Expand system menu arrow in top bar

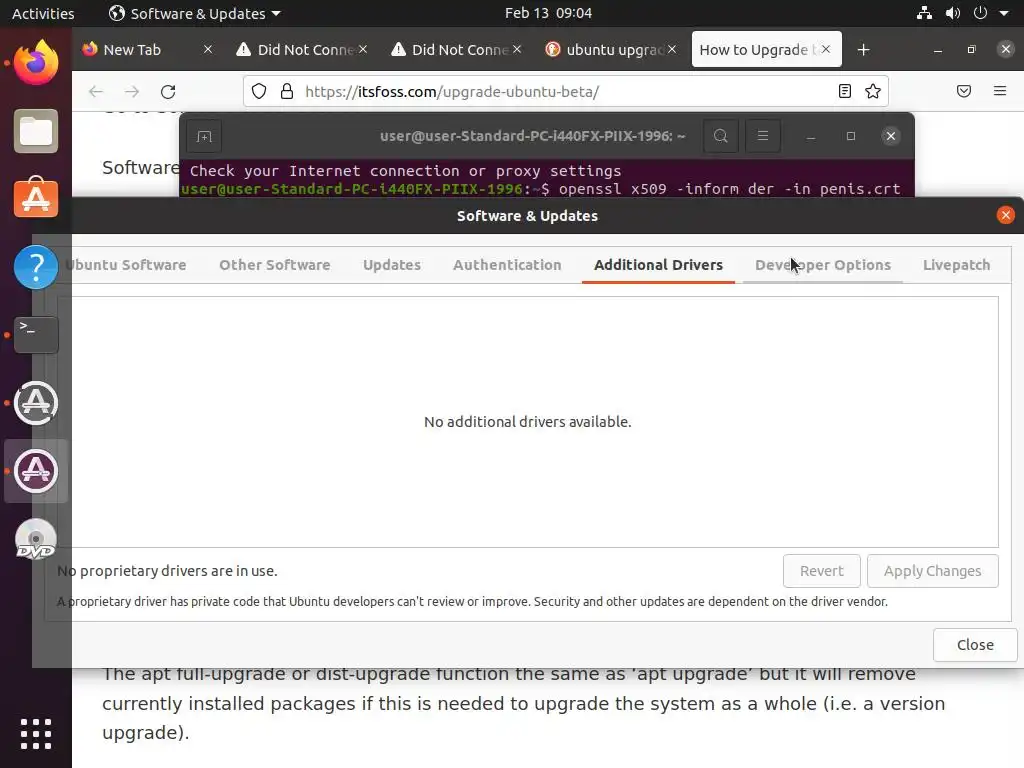click(x=1004, y=13)
